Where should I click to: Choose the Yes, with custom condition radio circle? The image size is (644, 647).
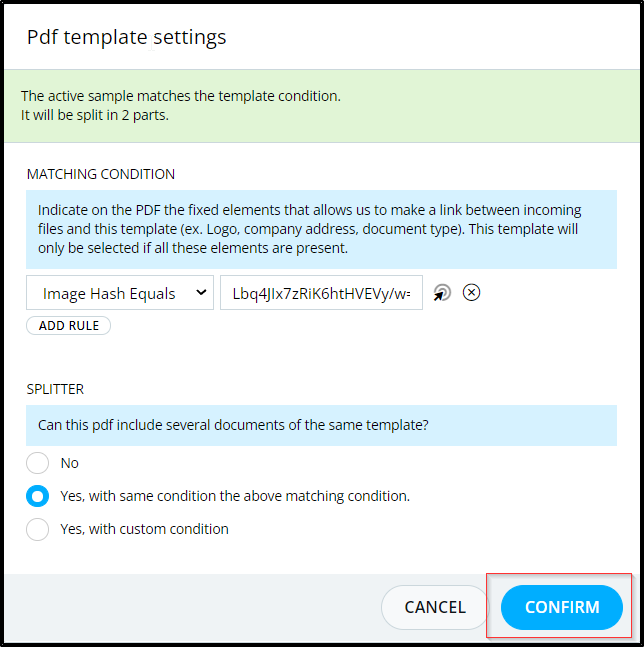[x=38, y=529]
